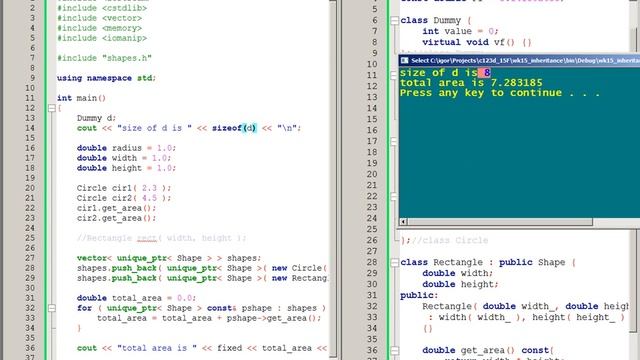
Task: Collapse the for loop fold at line 32
Action: 52,308
